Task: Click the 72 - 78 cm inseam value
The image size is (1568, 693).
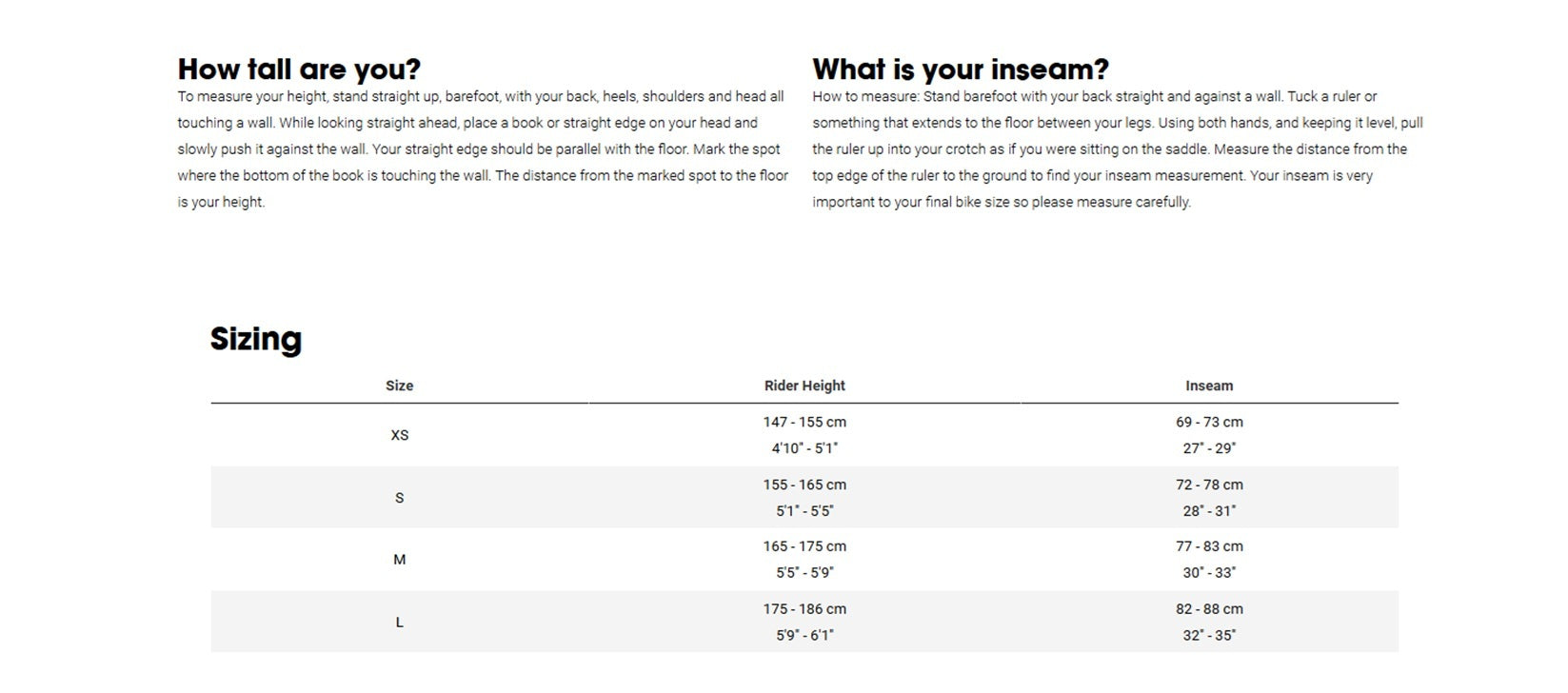Action: tap(1209, 485)
